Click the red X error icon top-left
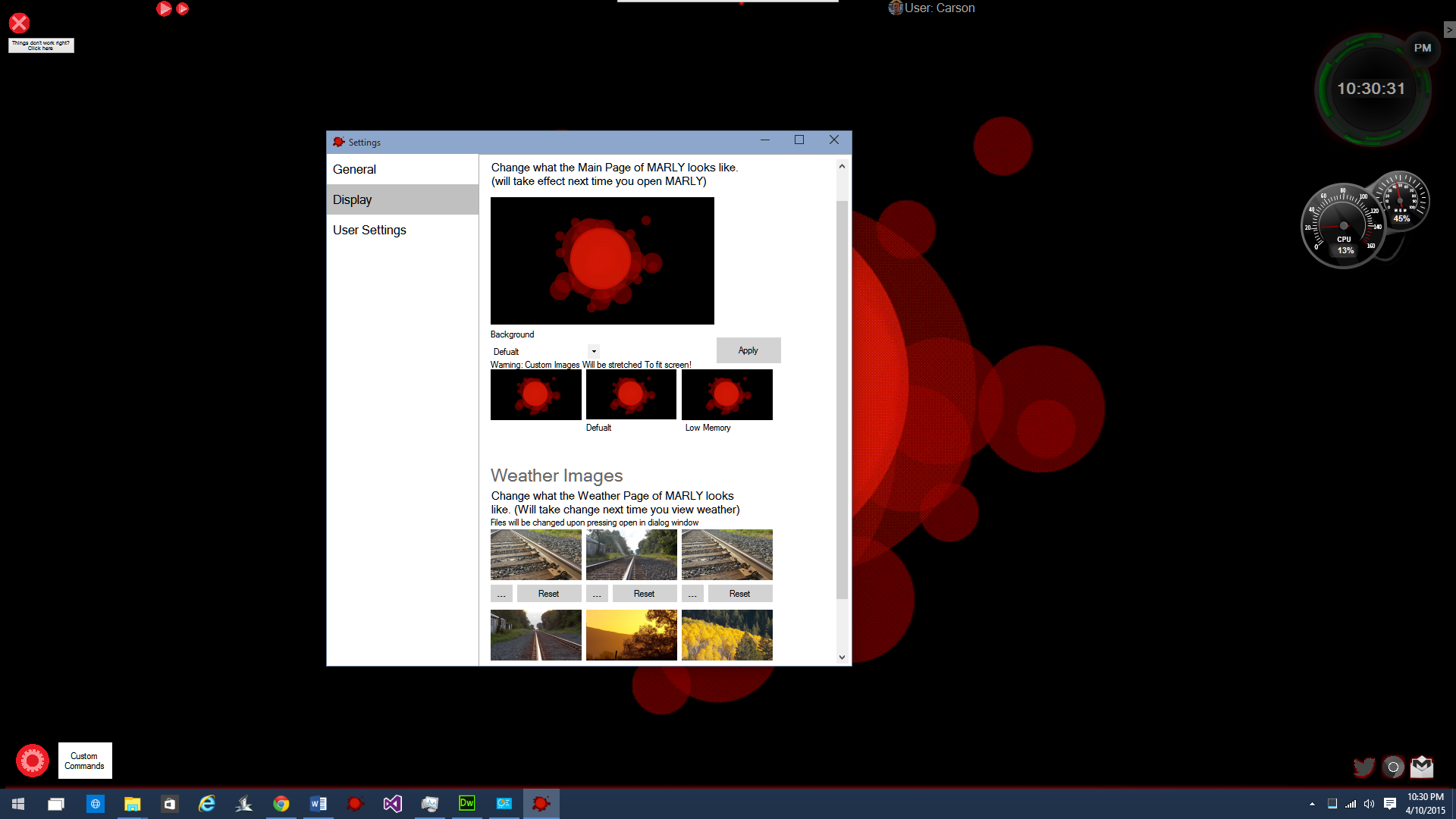 click(x=20, y=23)
